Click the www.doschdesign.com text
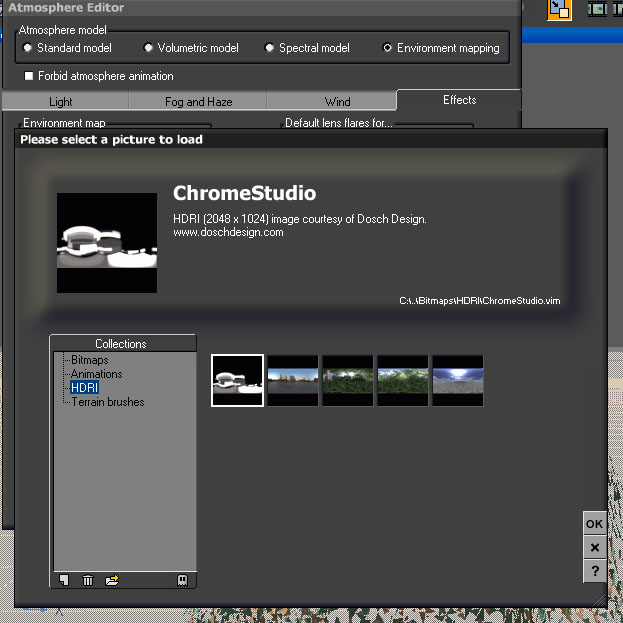 [228, 232]
